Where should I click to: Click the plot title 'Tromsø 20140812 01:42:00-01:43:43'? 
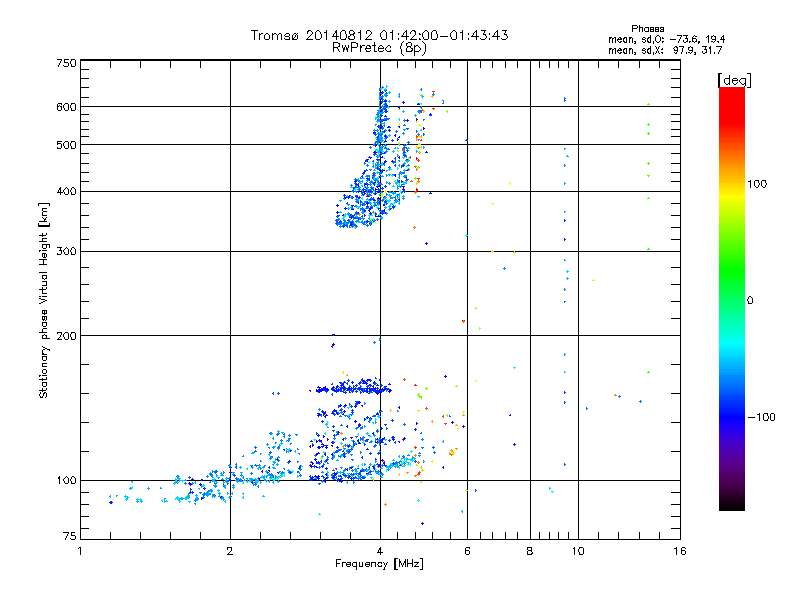pos(379,35)
